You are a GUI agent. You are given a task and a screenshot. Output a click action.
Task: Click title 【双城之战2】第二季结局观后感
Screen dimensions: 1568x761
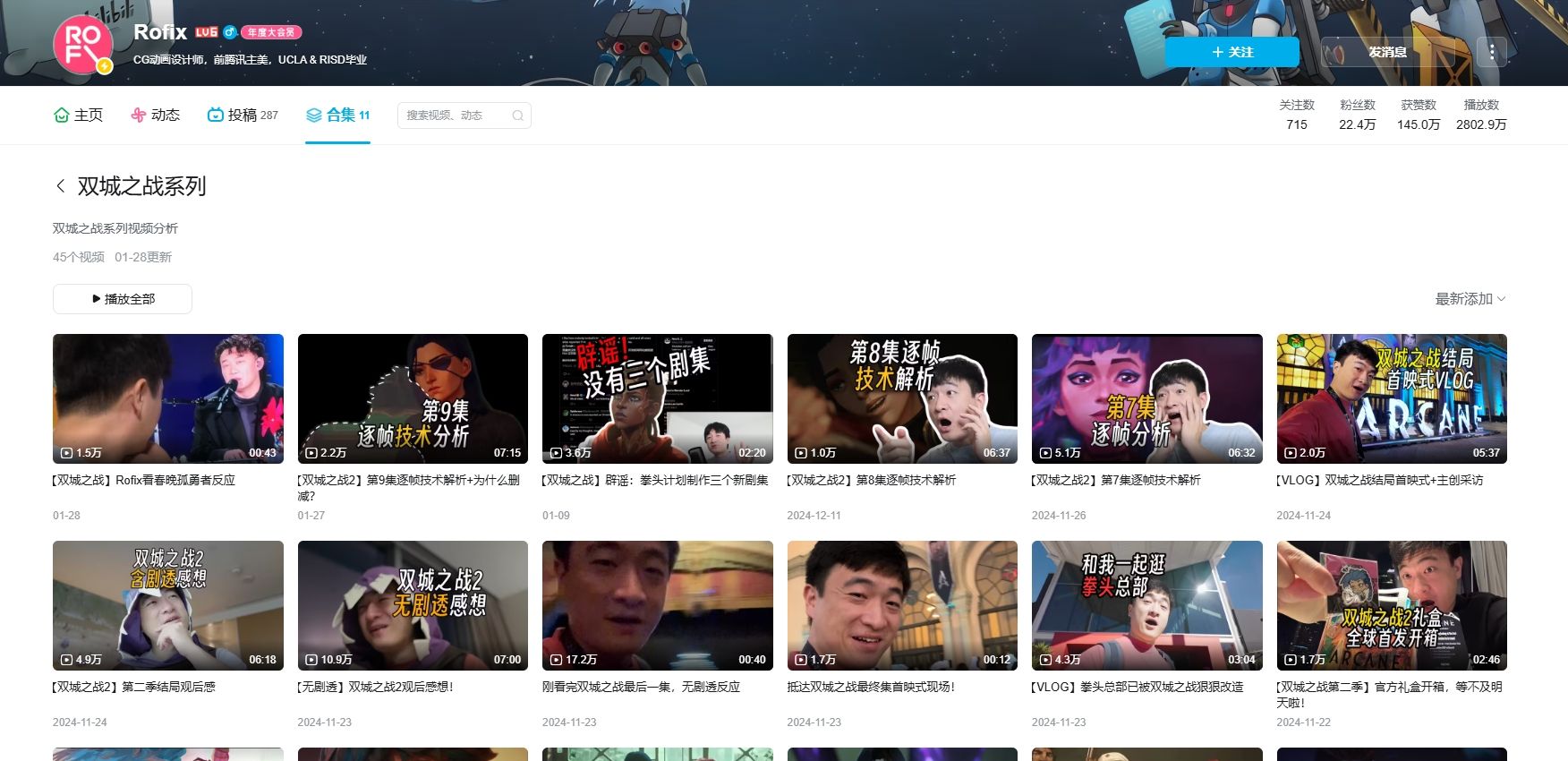(134, 687)
